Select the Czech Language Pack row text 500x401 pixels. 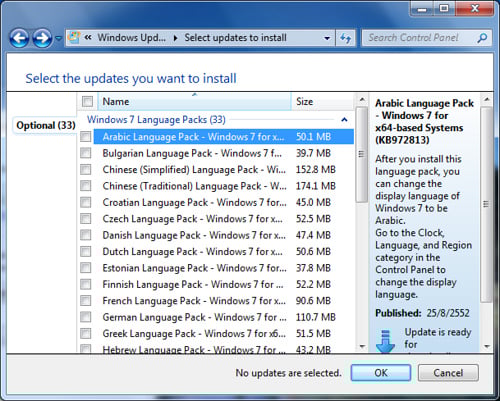[x=193, y=219]
